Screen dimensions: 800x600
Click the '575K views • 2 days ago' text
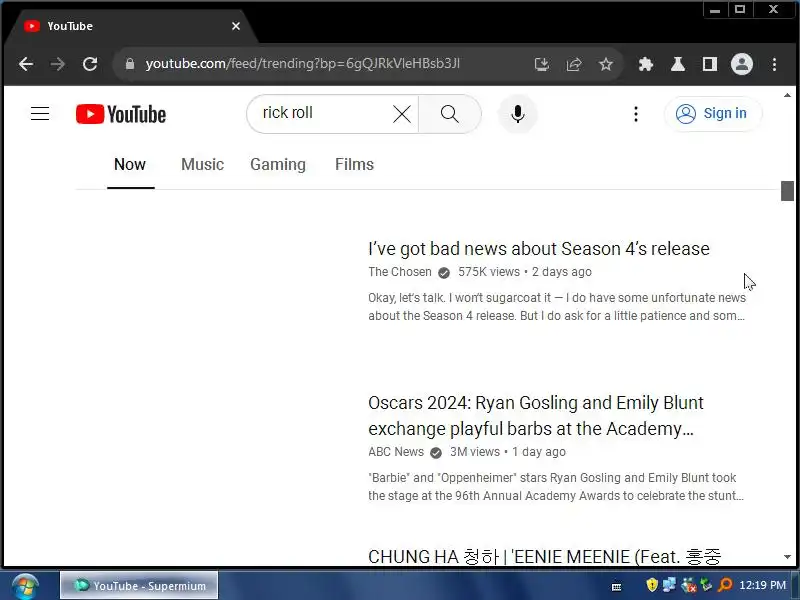[524, 272]
